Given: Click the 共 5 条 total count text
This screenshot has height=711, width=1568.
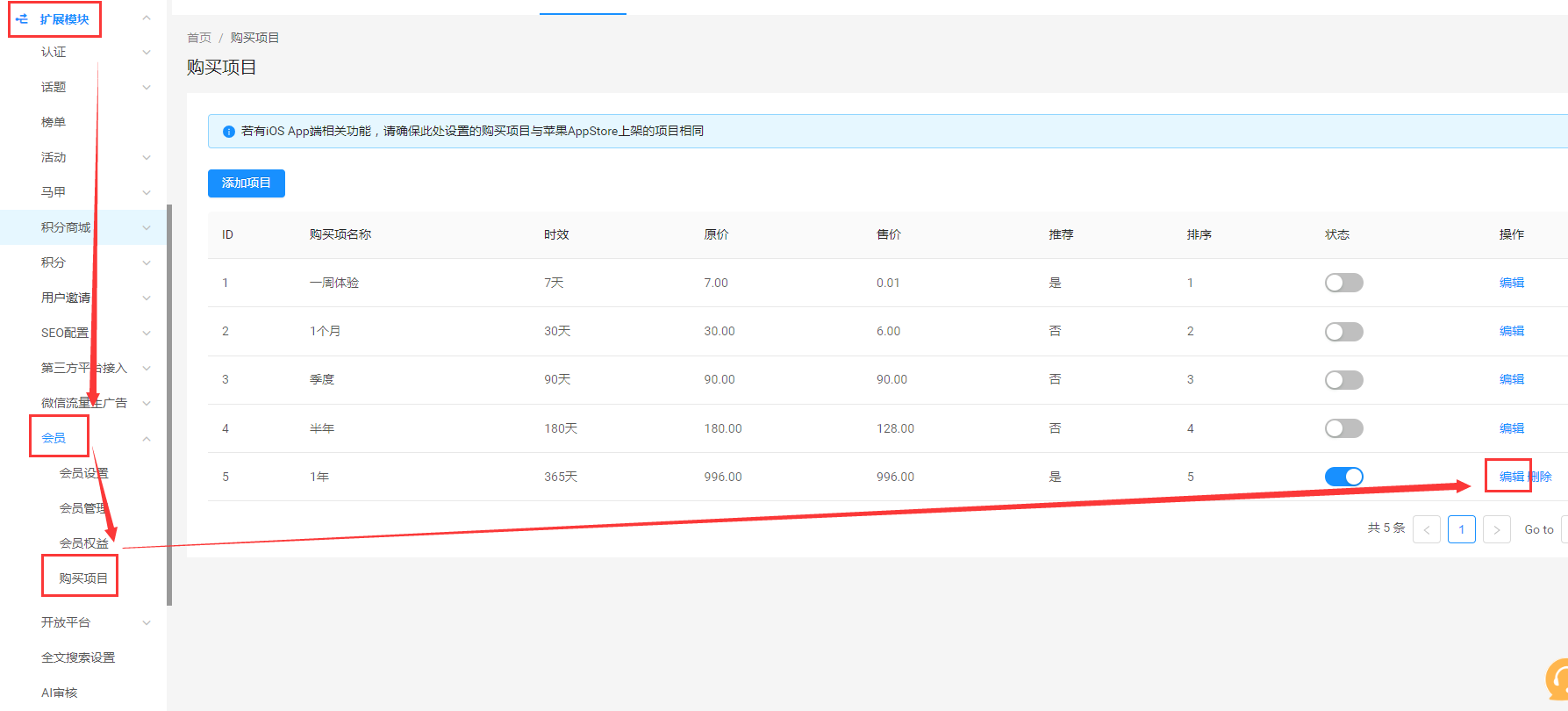Looking at the screenshot, I should tap(1386, 528).
